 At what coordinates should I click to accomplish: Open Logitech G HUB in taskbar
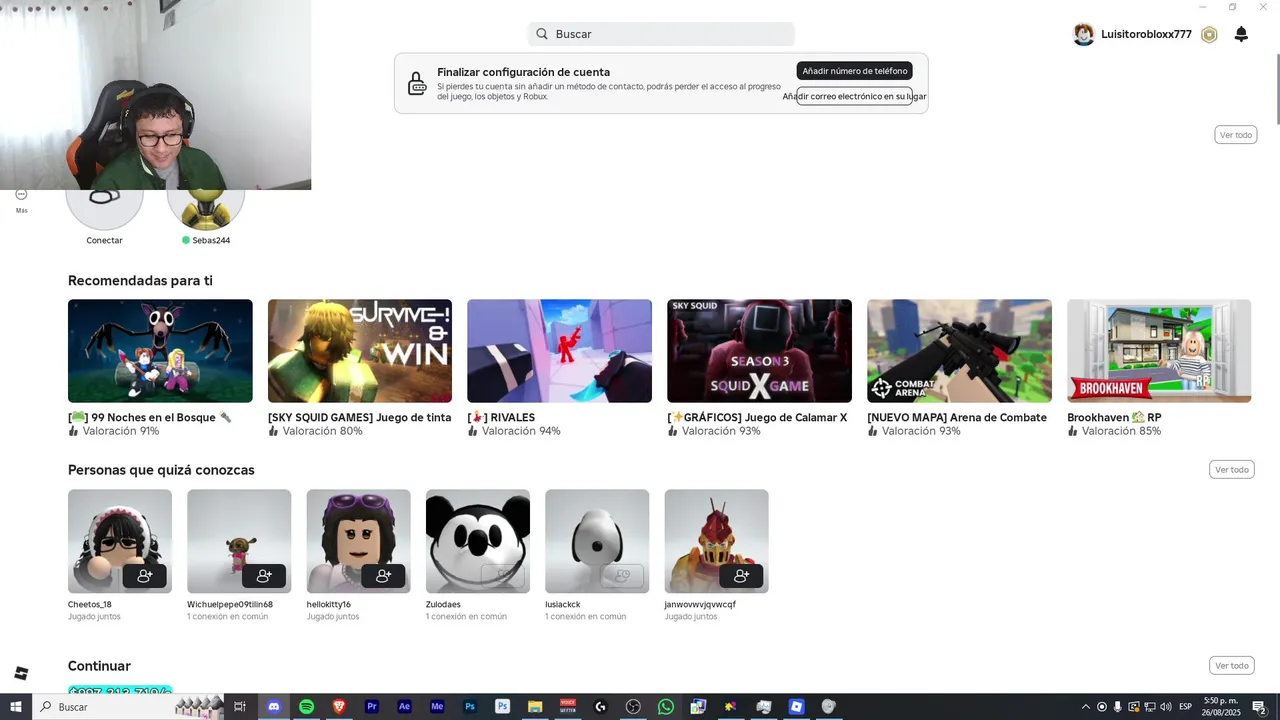pyautogui.click(x=600, y=707)
